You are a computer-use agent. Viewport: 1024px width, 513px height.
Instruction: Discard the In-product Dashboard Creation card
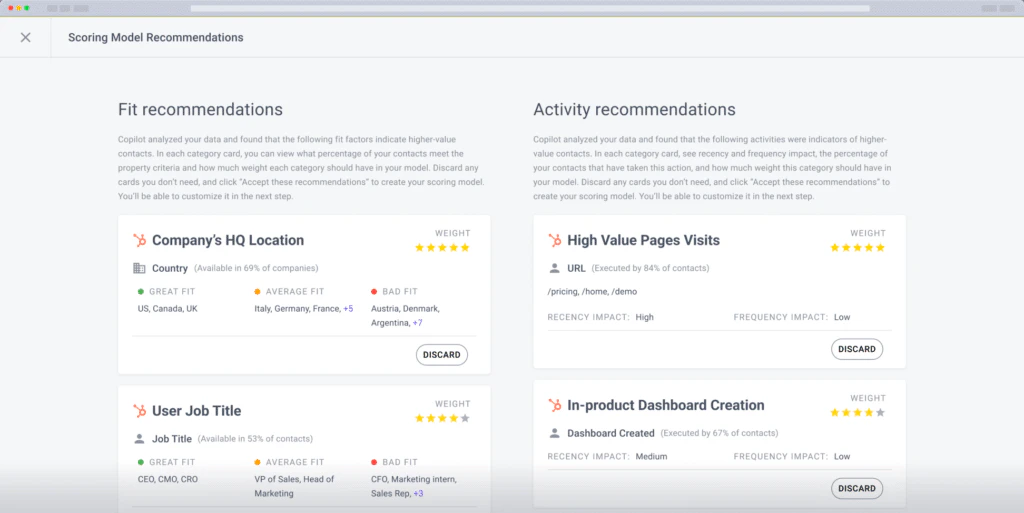click(x=856, y=488)
